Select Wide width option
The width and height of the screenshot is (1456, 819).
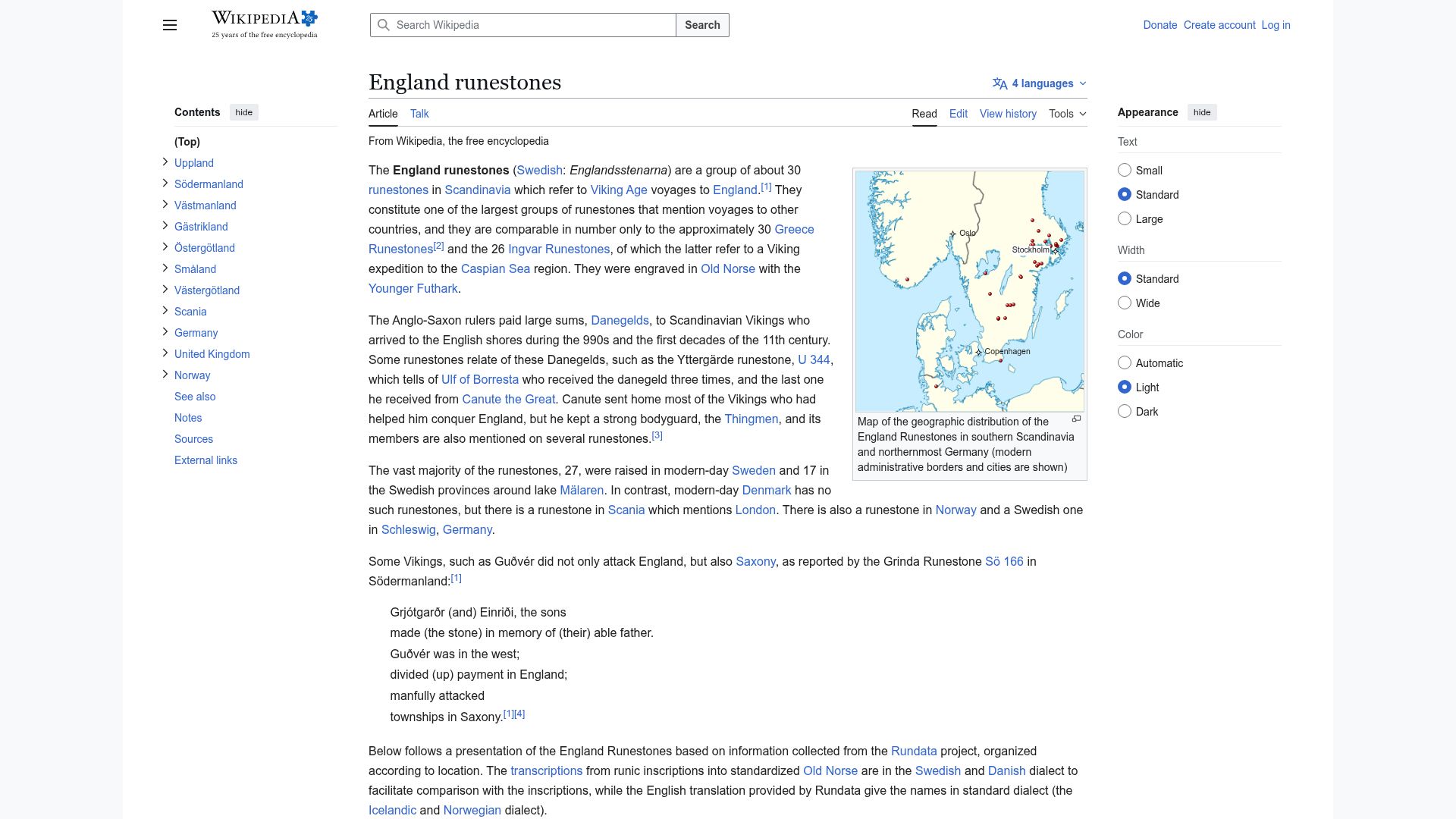point(1125,303)
